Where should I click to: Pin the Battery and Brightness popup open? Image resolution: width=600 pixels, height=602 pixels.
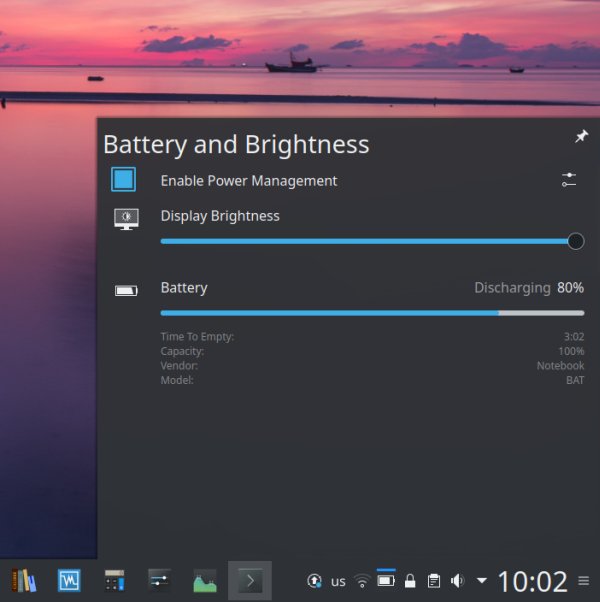coord(581,137)
